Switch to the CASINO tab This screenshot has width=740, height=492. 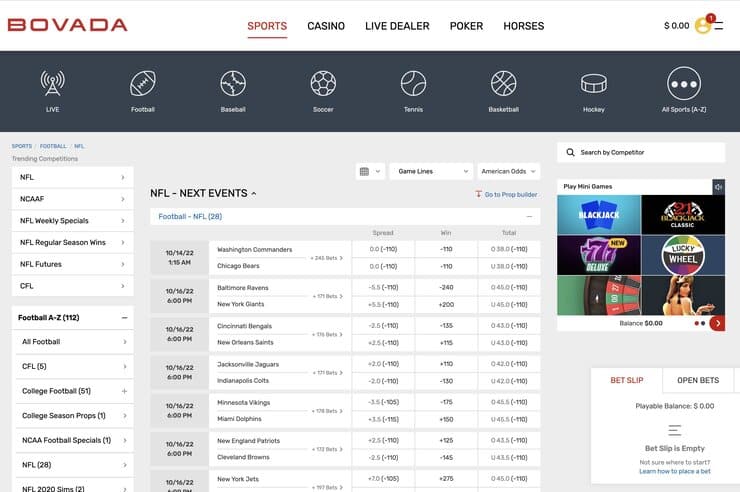tap(326, 26)
